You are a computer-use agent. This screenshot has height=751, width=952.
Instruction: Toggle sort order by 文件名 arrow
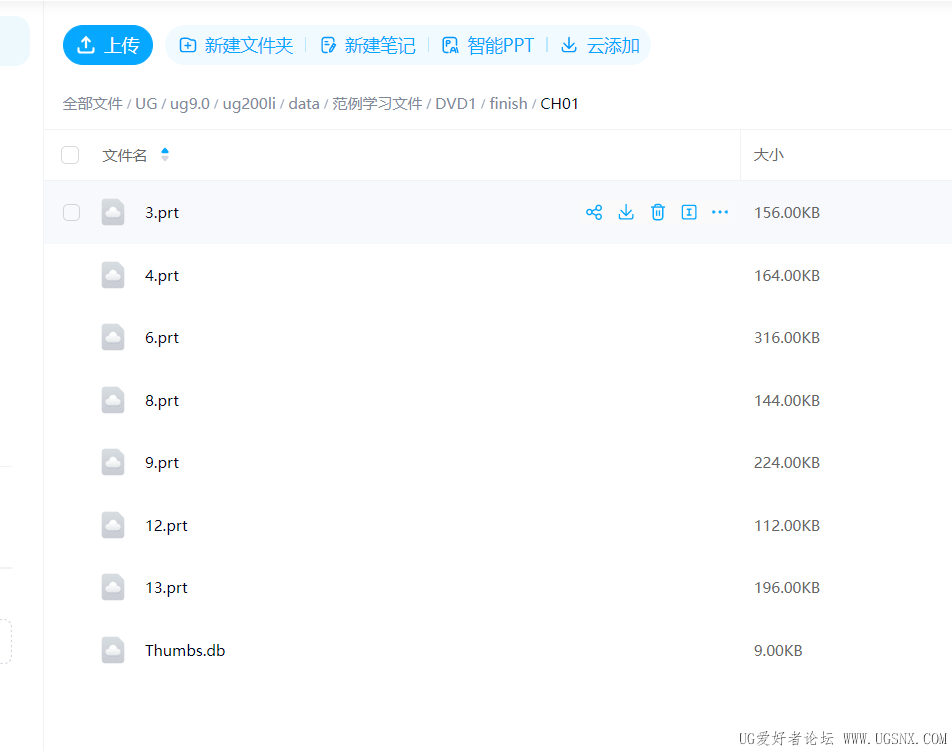pyautogui.click(x=165, y=155)
